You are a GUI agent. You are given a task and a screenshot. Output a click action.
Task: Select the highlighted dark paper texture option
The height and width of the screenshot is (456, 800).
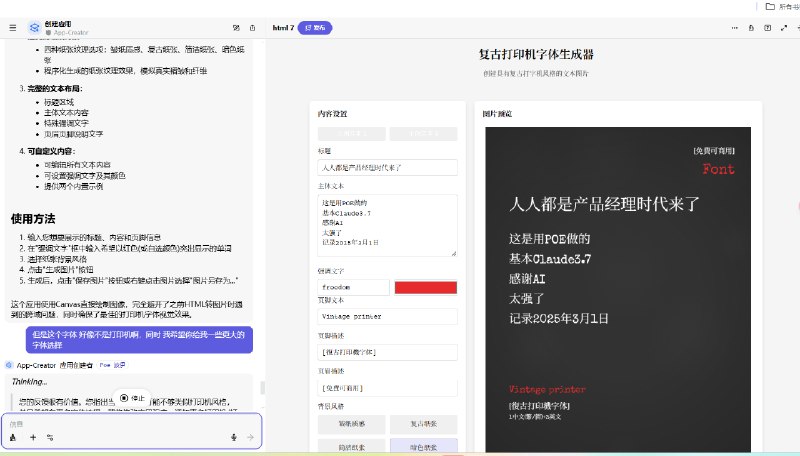click(423, 447)
